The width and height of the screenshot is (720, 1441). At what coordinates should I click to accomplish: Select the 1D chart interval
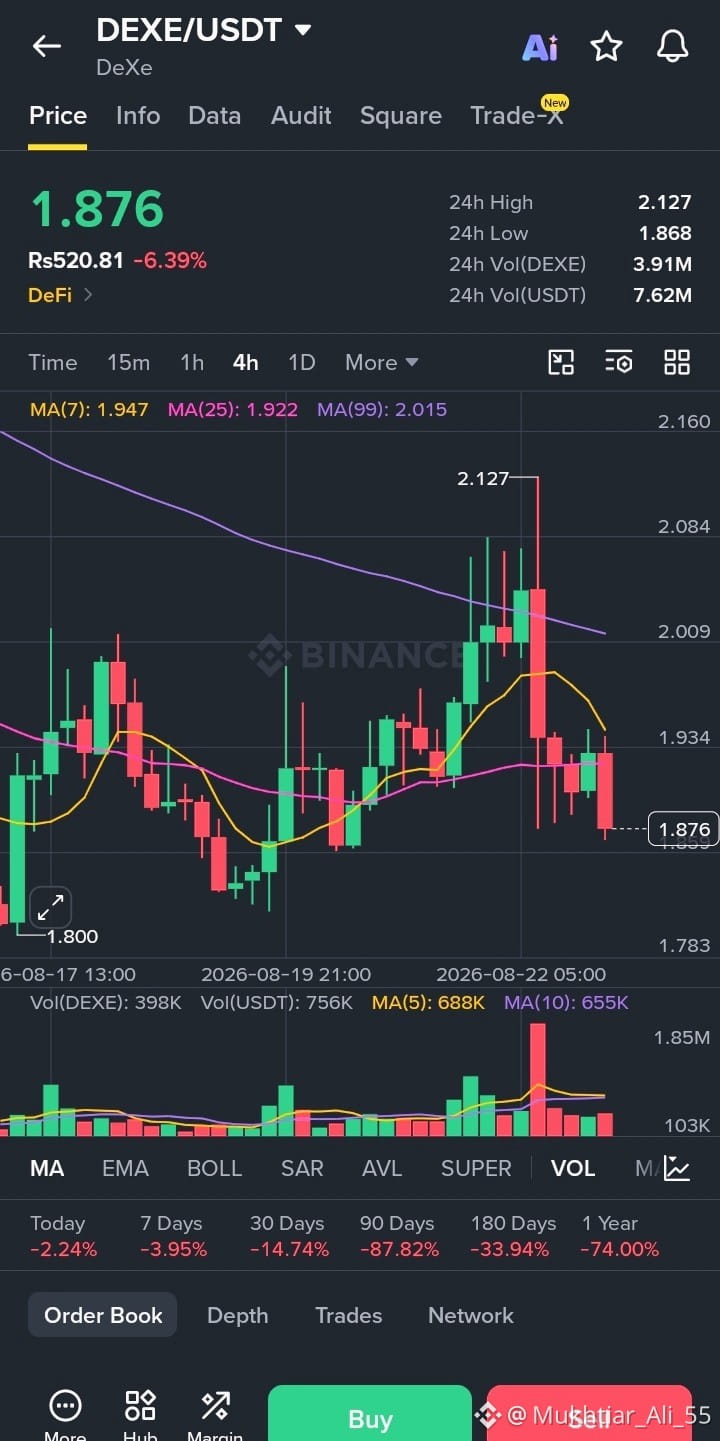(301, 362)
